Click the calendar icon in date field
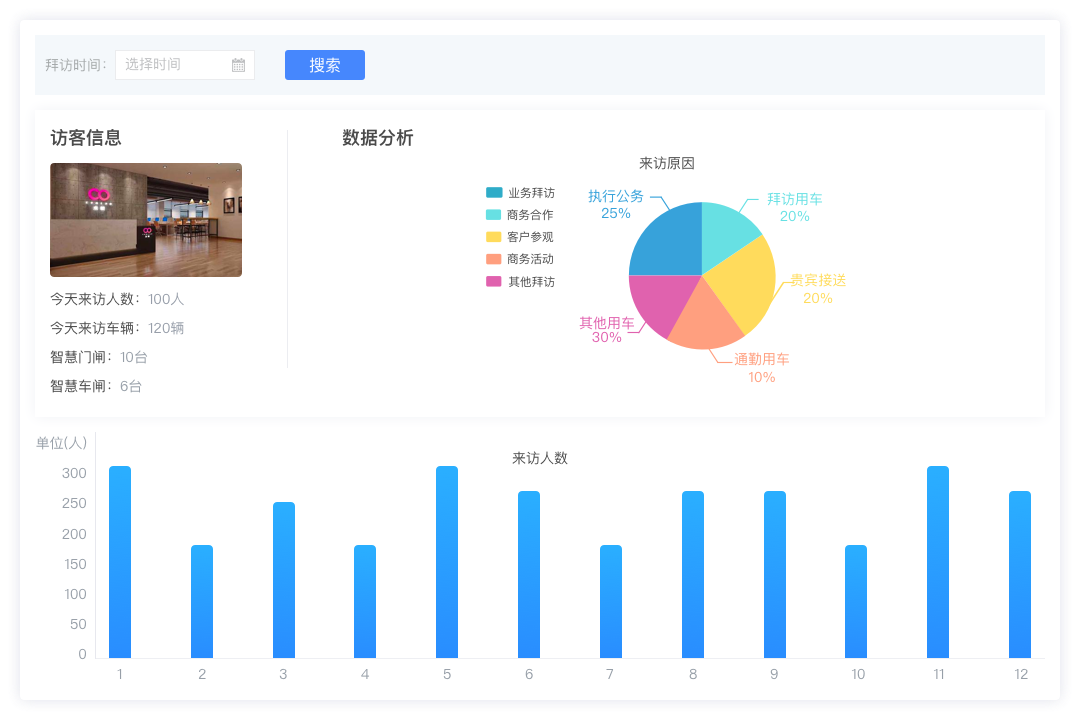This screenshot has height=720, width=1080. coord(238,65)
